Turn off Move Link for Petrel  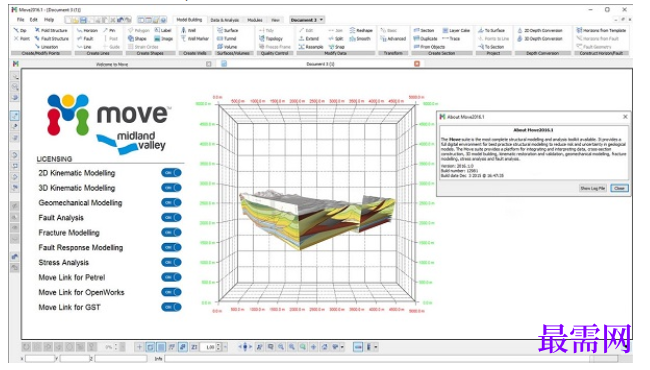tap(171, 277)
